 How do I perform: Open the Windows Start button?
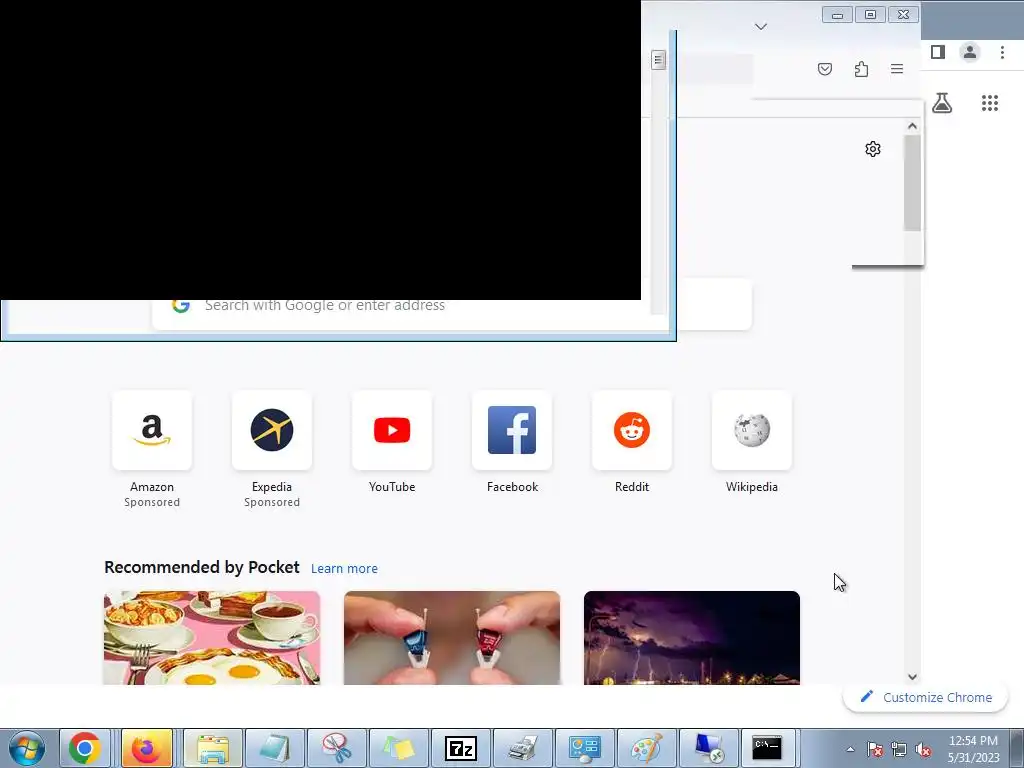[x=27, y=748]
